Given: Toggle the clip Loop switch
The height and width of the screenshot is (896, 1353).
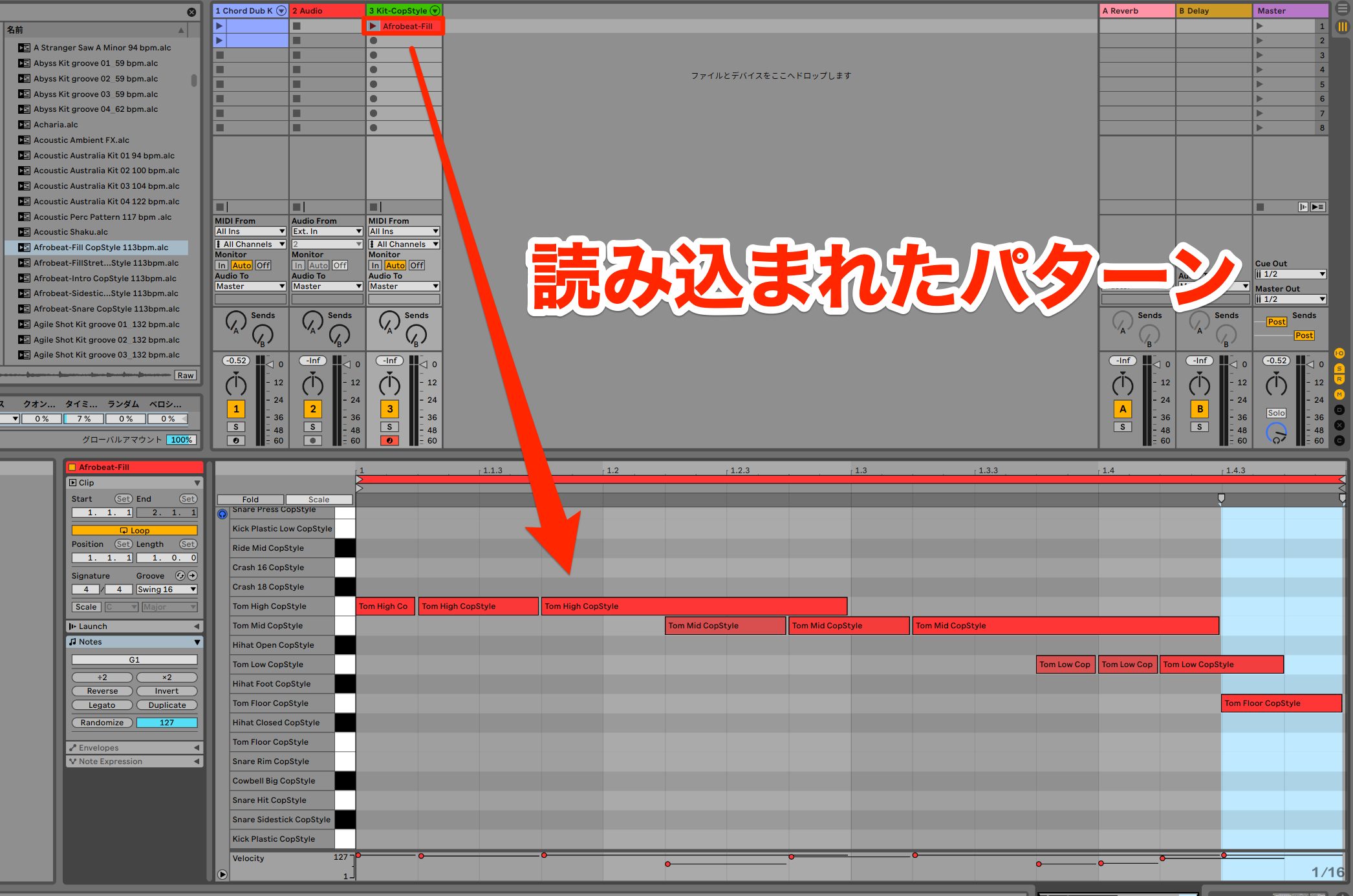Looking at the screenshot, I should (135, 531).
